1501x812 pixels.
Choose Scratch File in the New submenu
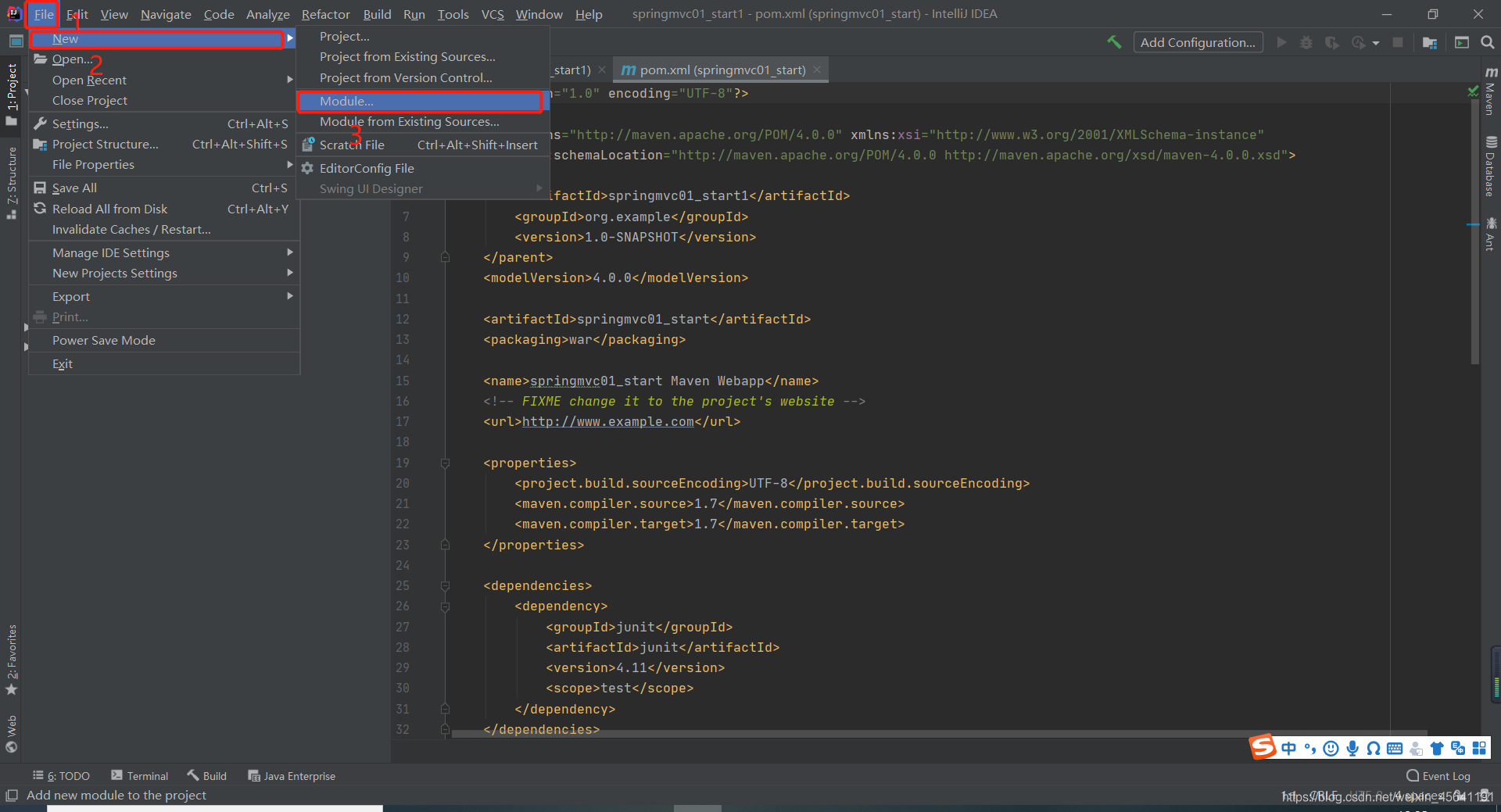point(422,145)
